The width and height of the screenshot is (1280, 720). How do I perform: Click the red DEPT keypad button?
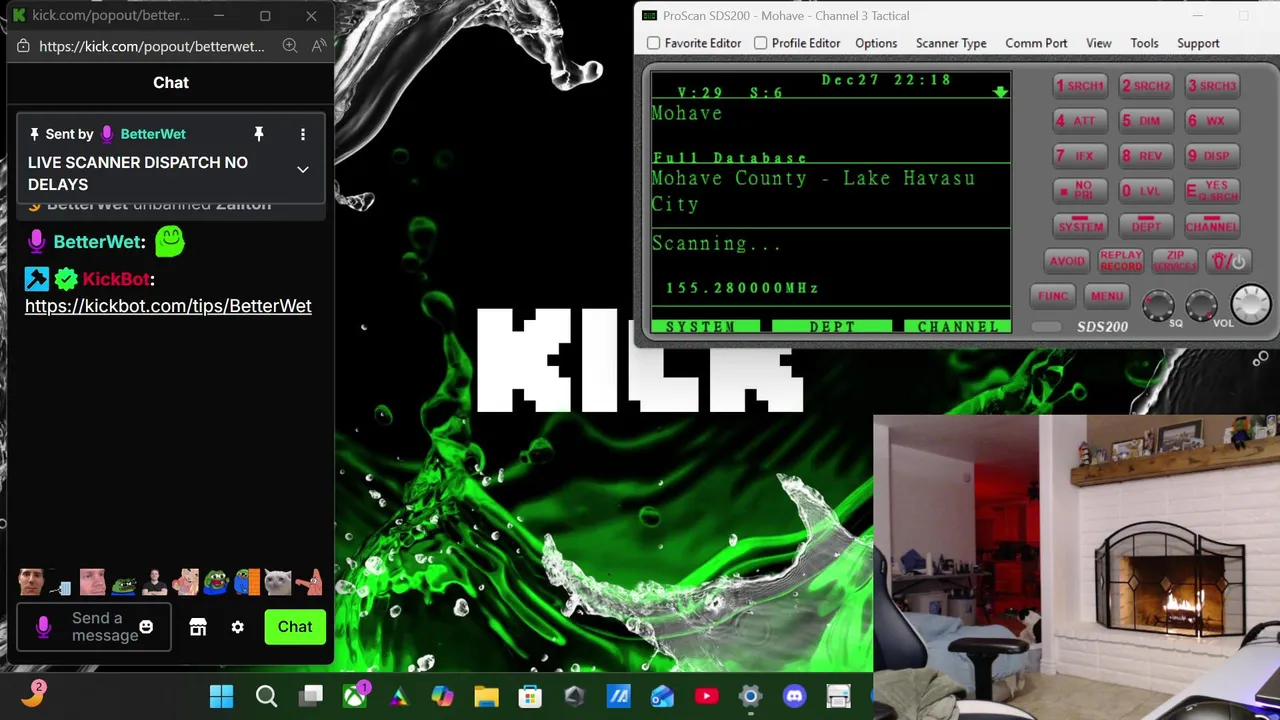[x=1146, y=226]
